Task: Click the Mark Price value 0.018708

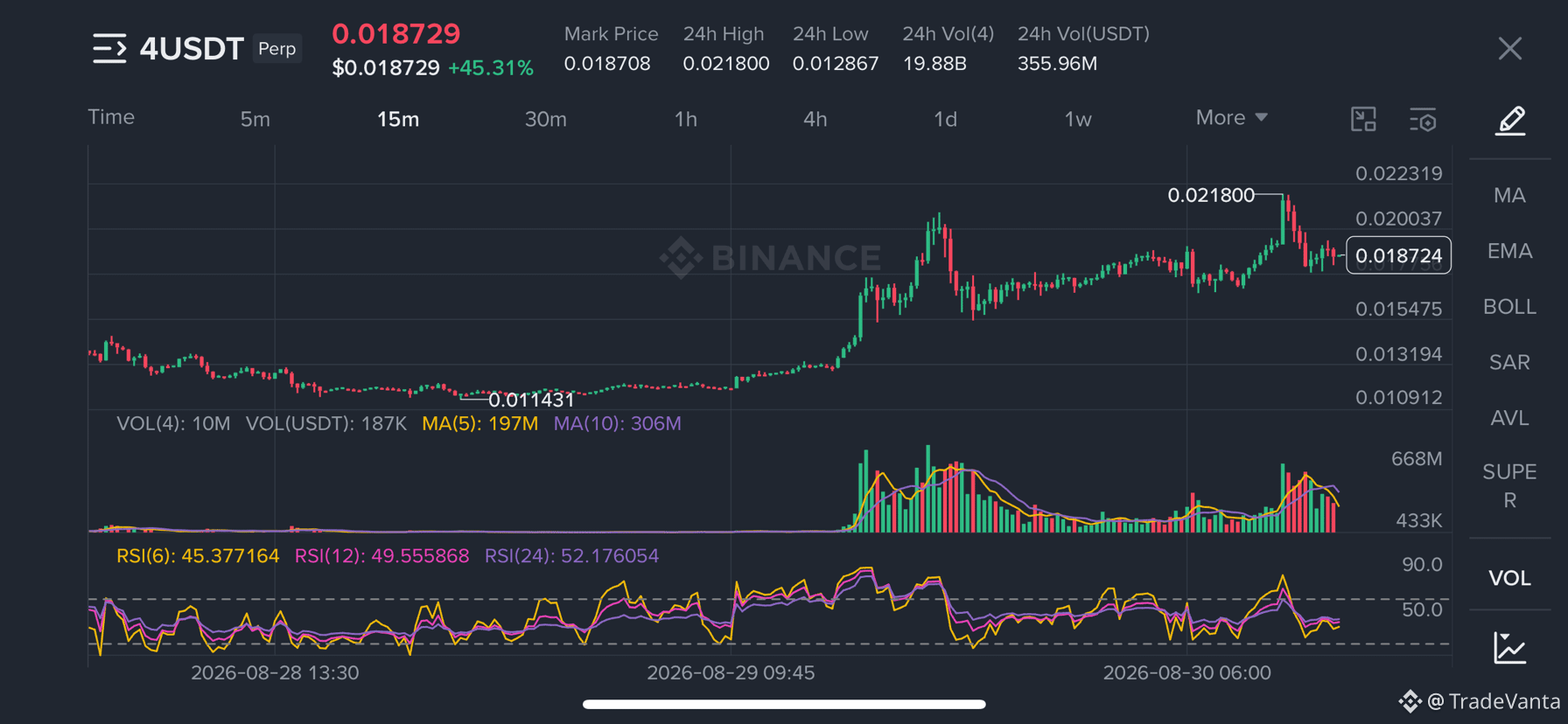Action: tap(607, 64)
